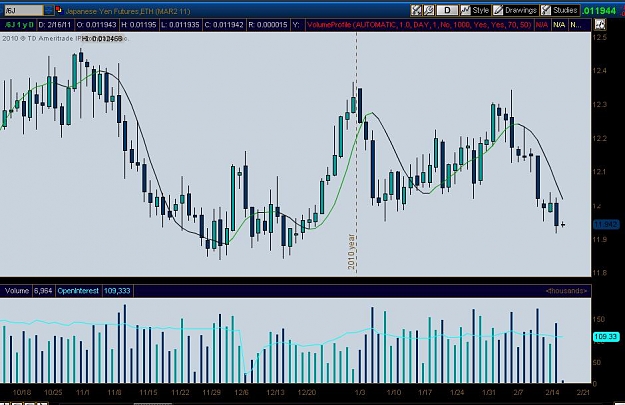
Task: Click the /6J symbol input field
Action: tap(24, 10)
